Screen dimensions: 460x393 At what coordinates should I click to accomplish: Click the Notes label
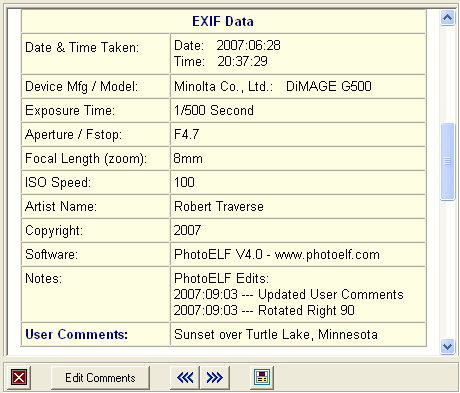click(44, 278)
